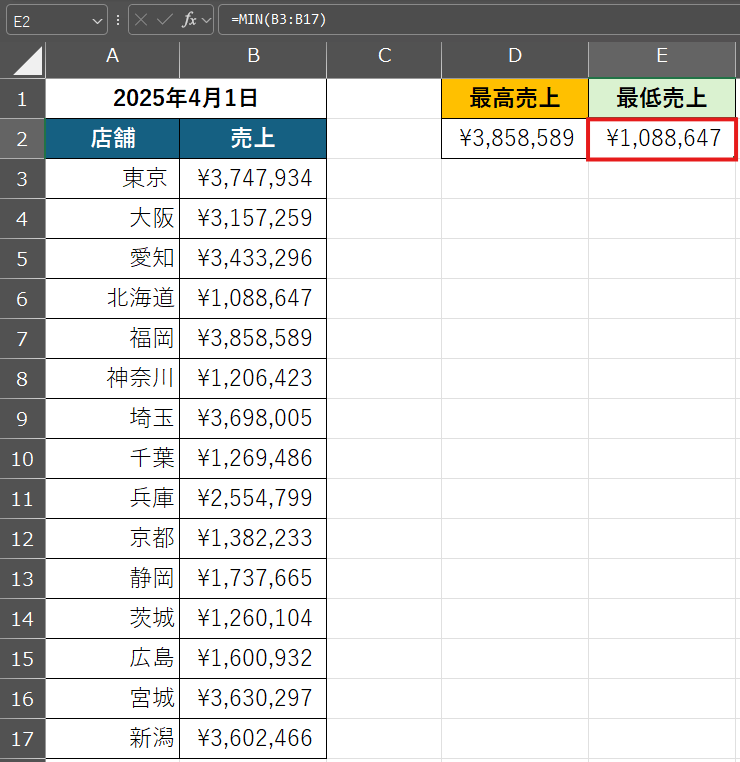Click the 広島 cell
The width and height of the screenshot is (740, 762).
[113, 658]
